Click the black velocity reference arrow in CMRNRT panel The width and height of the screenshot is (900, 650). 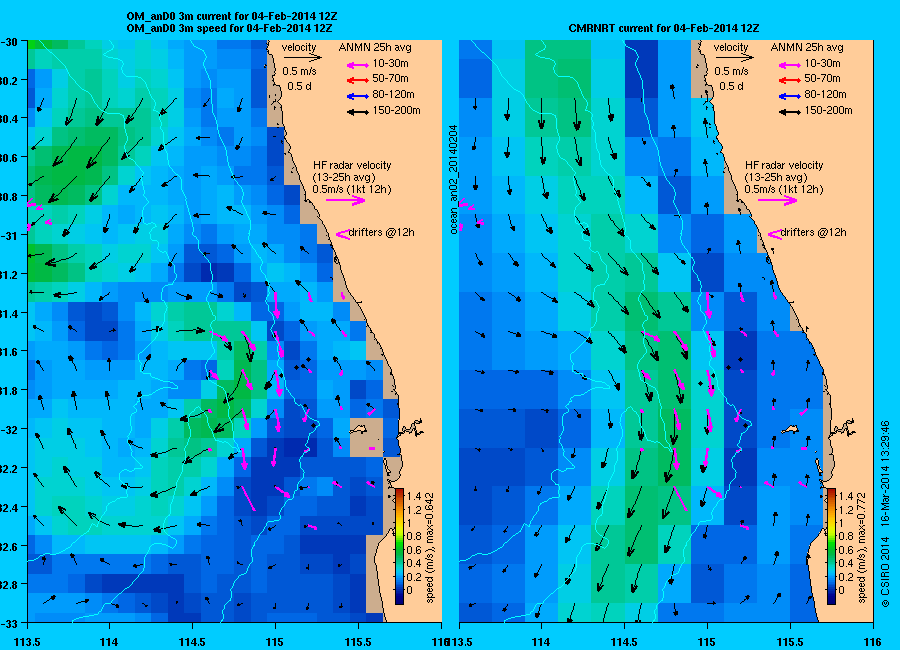(x=734, y=57)
